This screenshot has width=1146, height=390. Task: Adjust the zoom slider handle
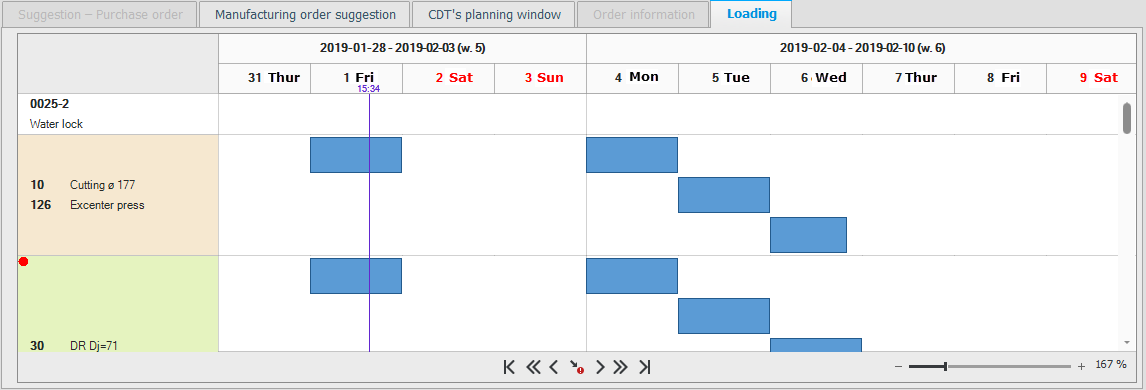pyautogui.click(x=946, y=366)
